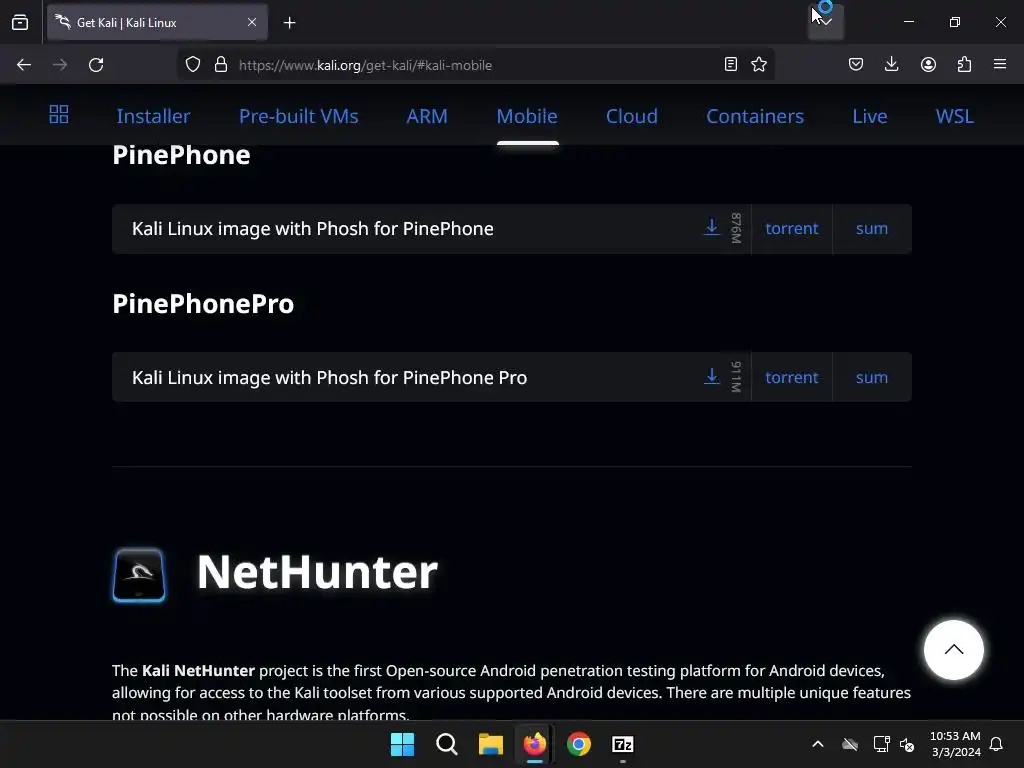Open the Firefox downloads panel
The width and height of the screenshot is (1024, 768).
coord(891,64)
